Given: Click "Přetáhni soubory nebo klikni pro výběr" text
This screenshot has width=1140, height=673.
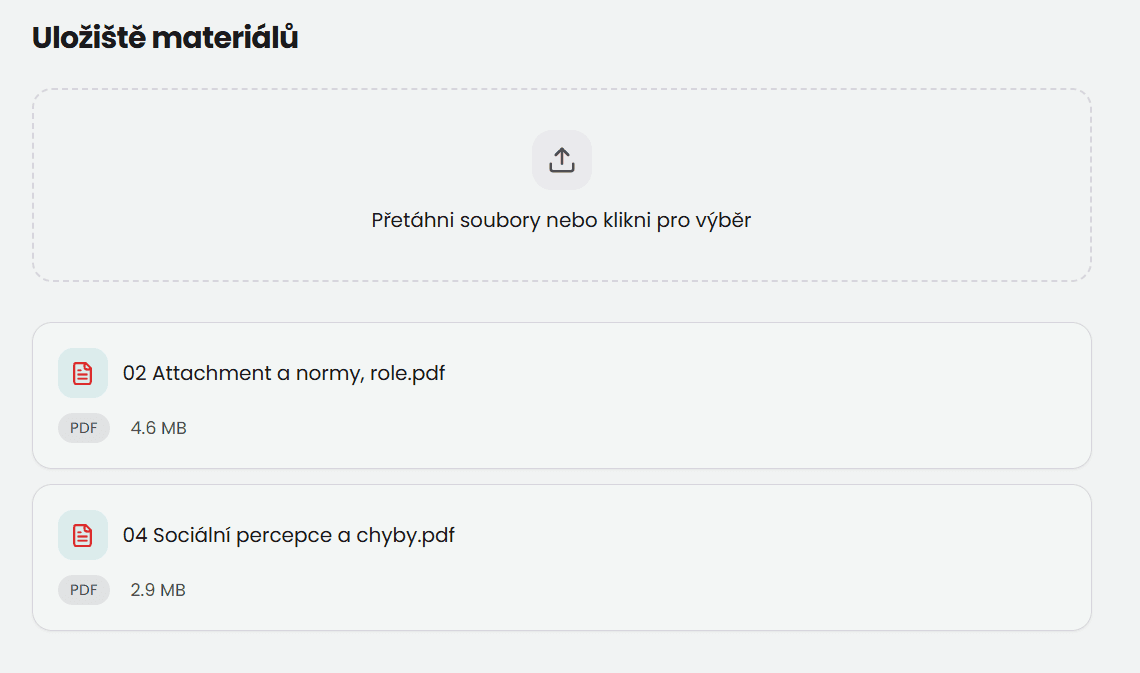Looking at the screenshot, I should pos(561,220).
